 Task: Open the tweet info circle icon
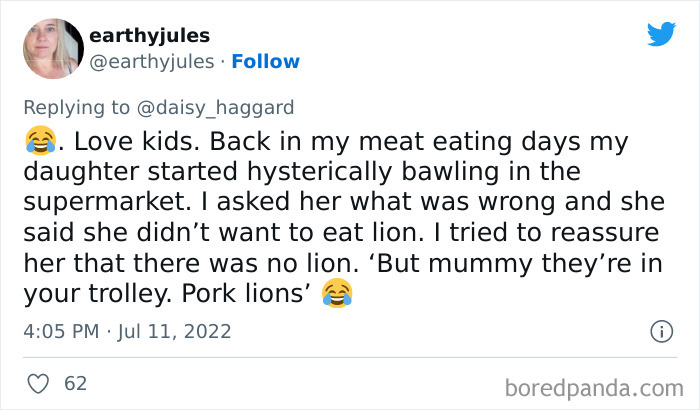click(660, 330)
